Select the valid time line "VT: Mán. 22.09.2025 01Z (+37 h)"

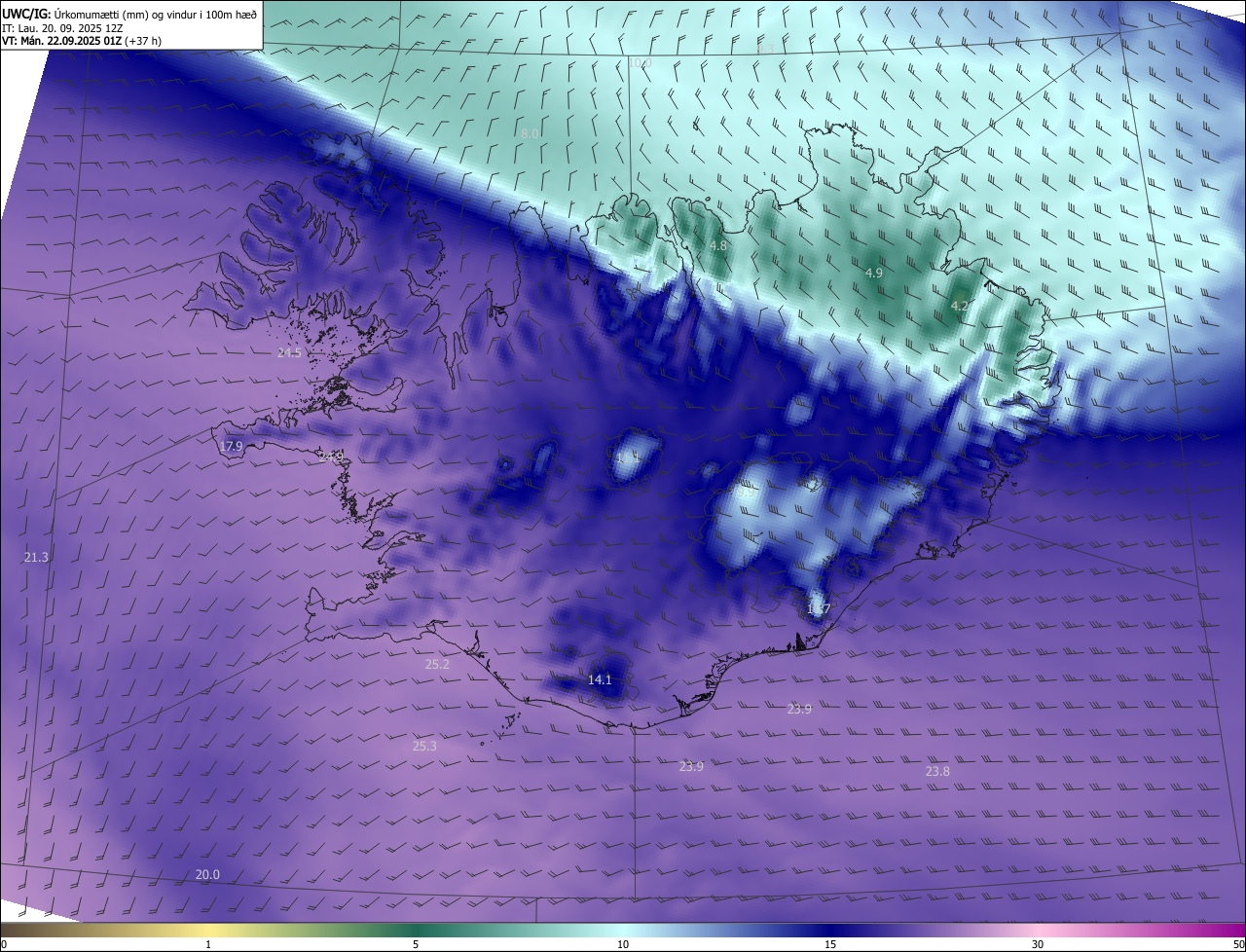click(82, 41)
